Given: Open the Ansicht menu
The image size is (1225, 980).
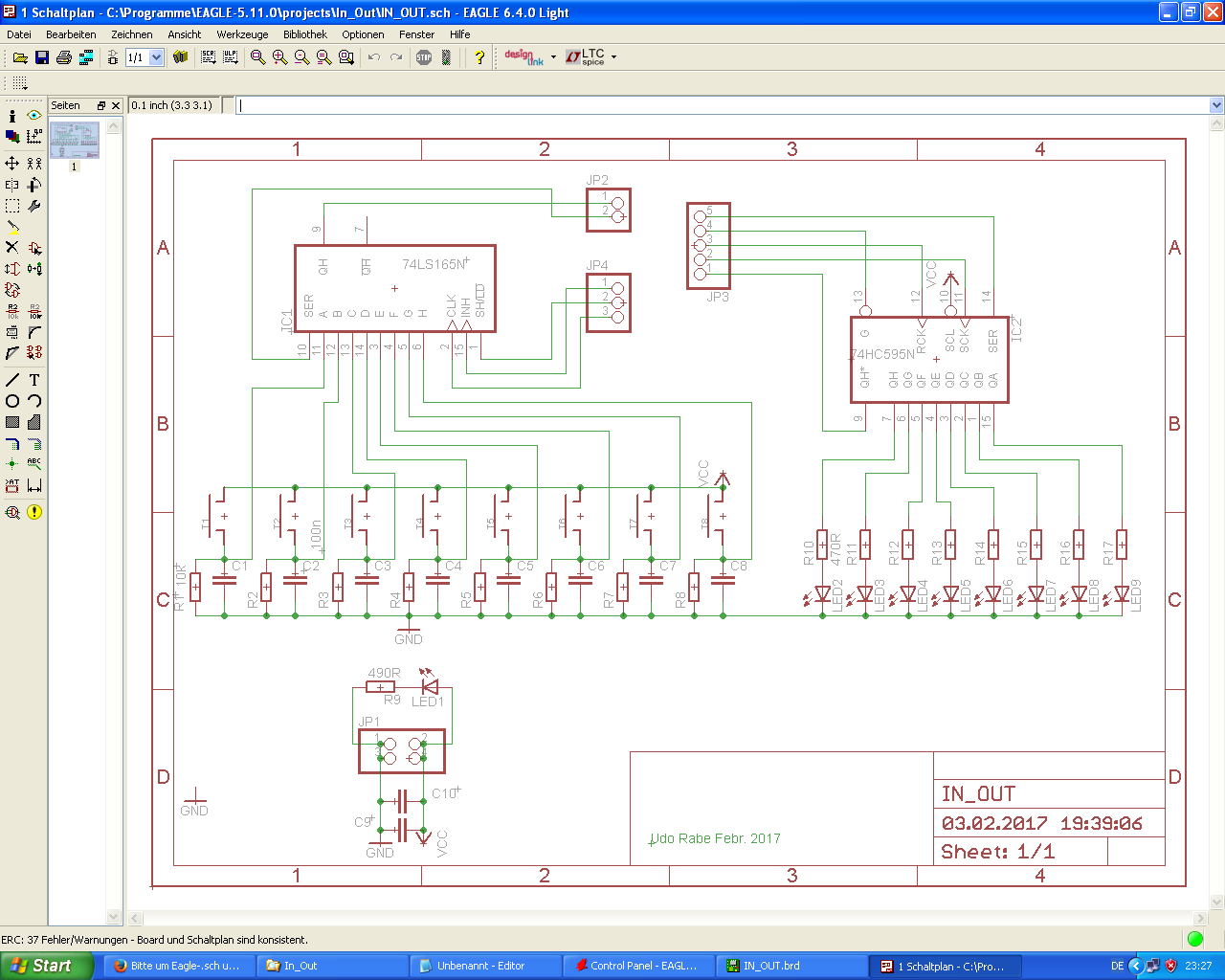Looking at the screenshot, I should click(185, 34).
